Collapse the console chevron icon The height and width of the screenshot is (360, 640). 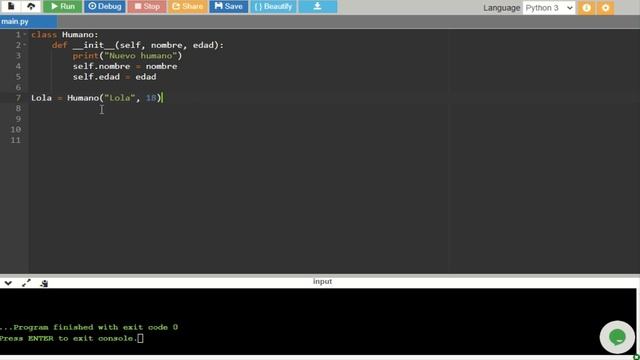pyautogui.click(x=8, y=283)
